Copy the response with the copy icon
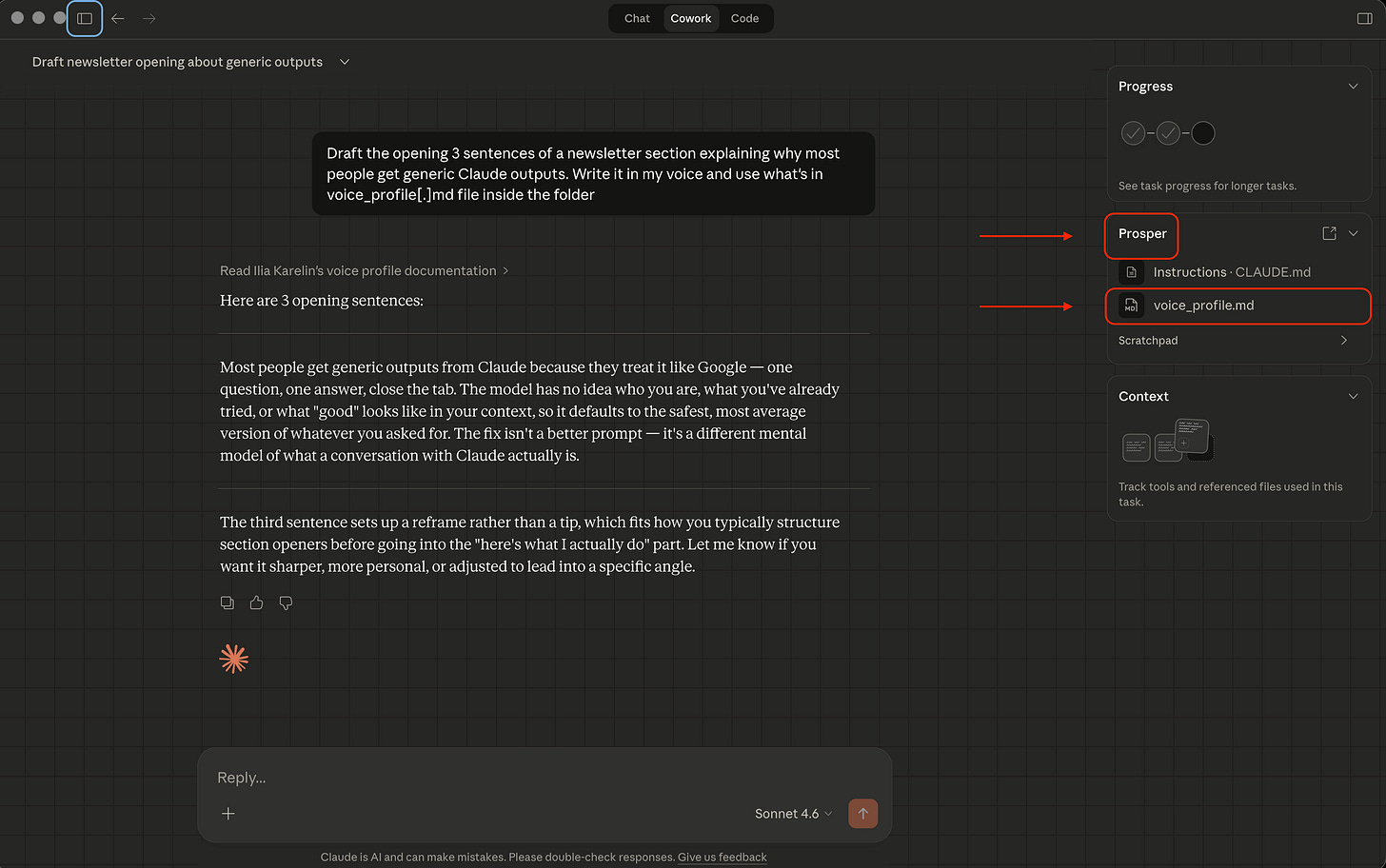Image resolution: width=1386 pixels, height=868 pixels. tap(228, 602)
